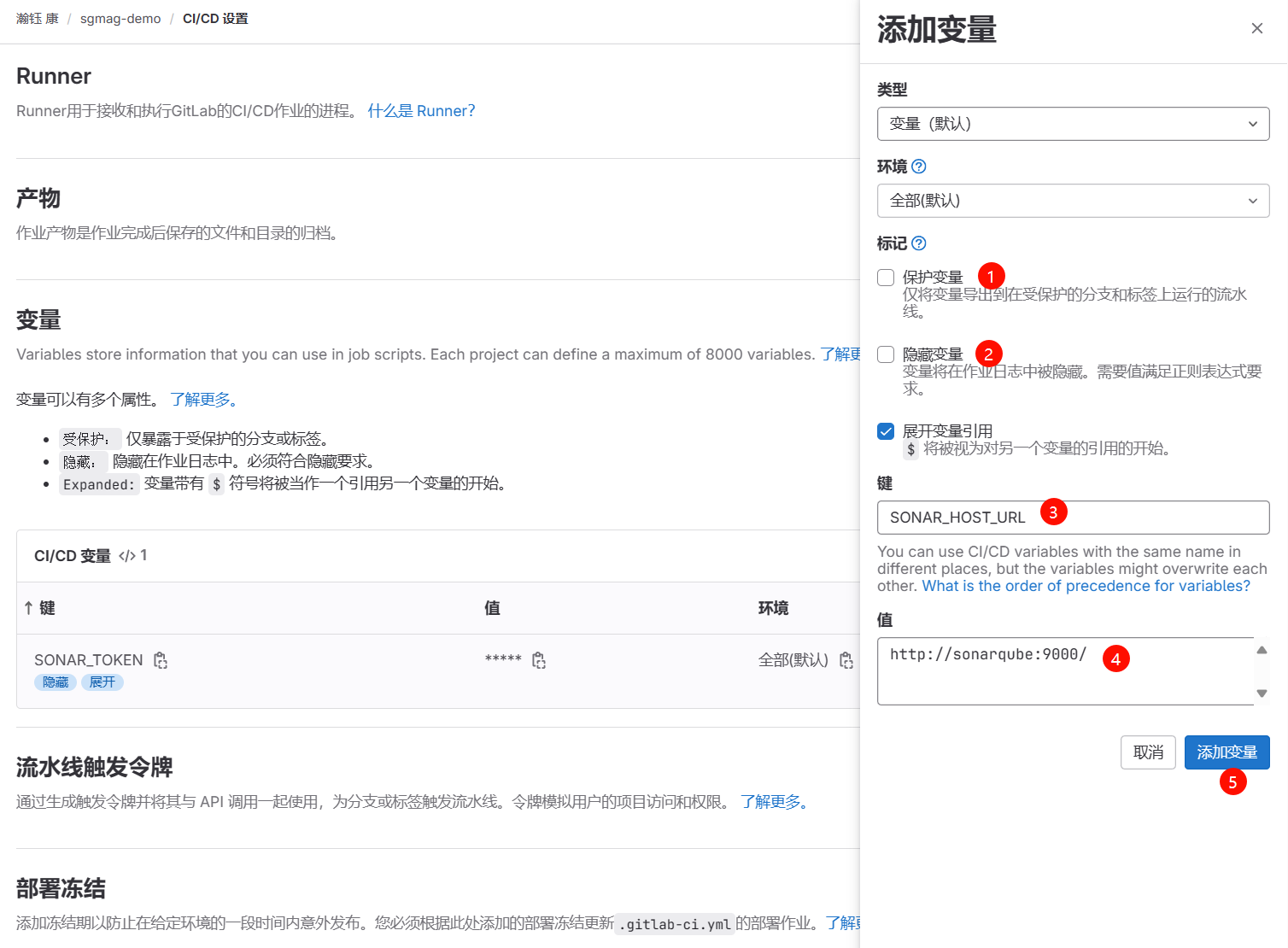1288x948 pixels.
Task: Open 什么是 Runner? help link
Action: [x=421, y=111]
